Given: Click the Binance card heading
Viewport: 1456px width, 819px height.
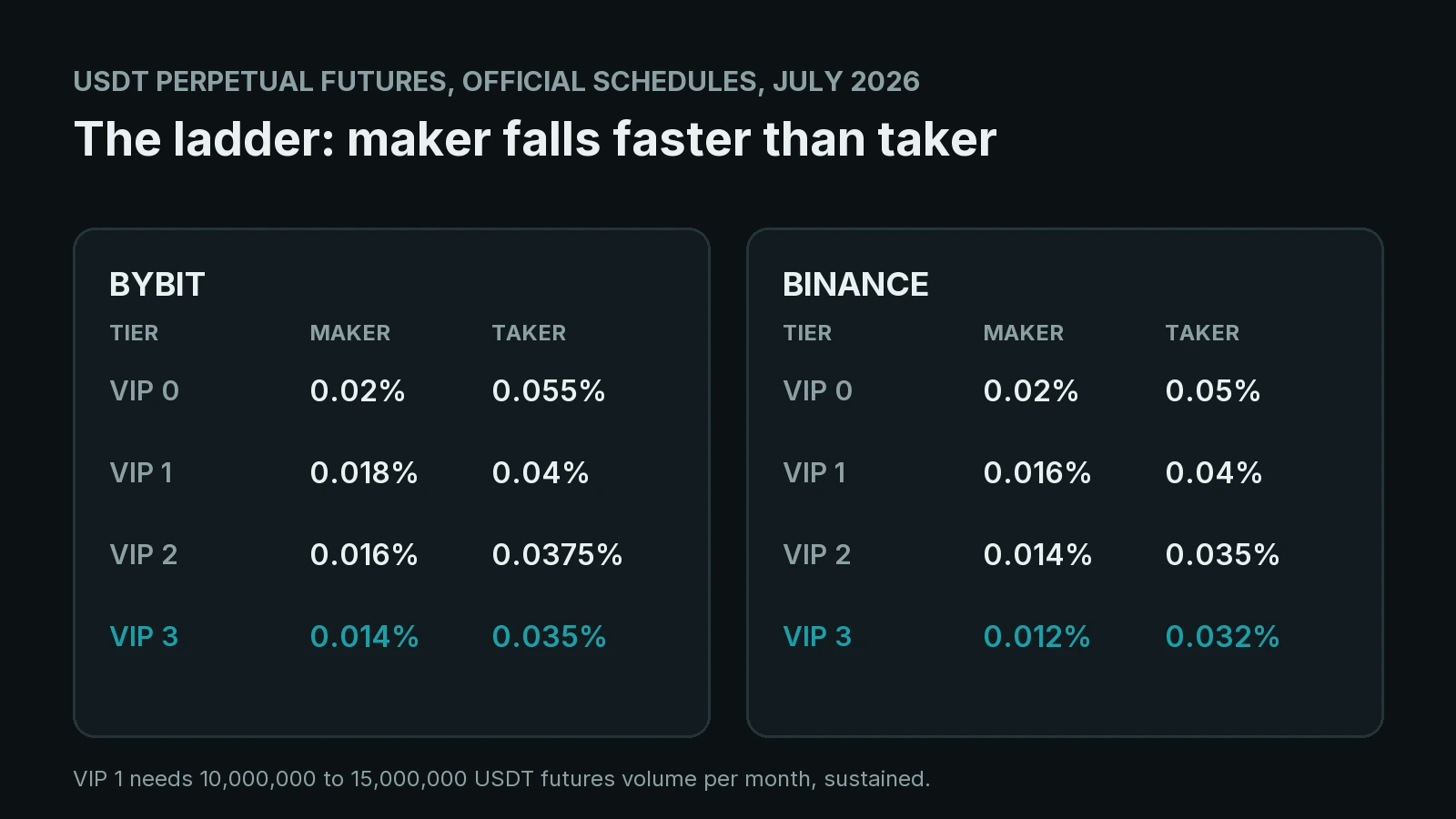Looking at the screenshot, I should pyautogui.click(x=855, y=285).
